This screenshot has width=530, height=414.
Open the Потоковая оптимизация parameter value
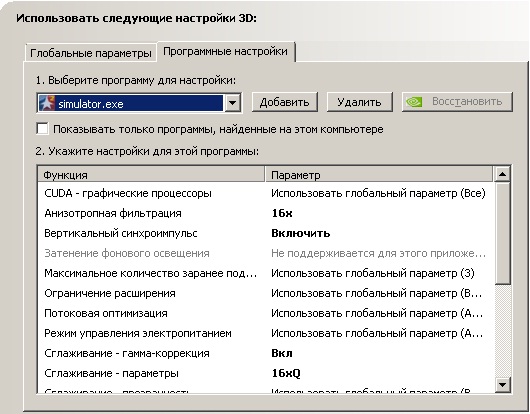point(377,313)
